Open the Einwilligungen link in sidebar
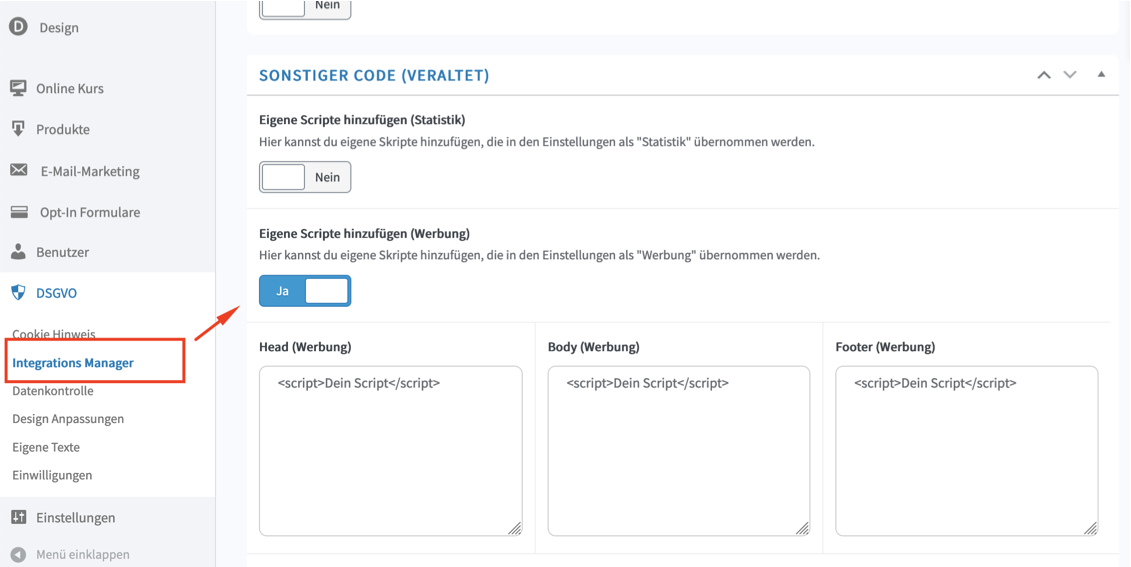1131x567 pixels. pos(52,475)
